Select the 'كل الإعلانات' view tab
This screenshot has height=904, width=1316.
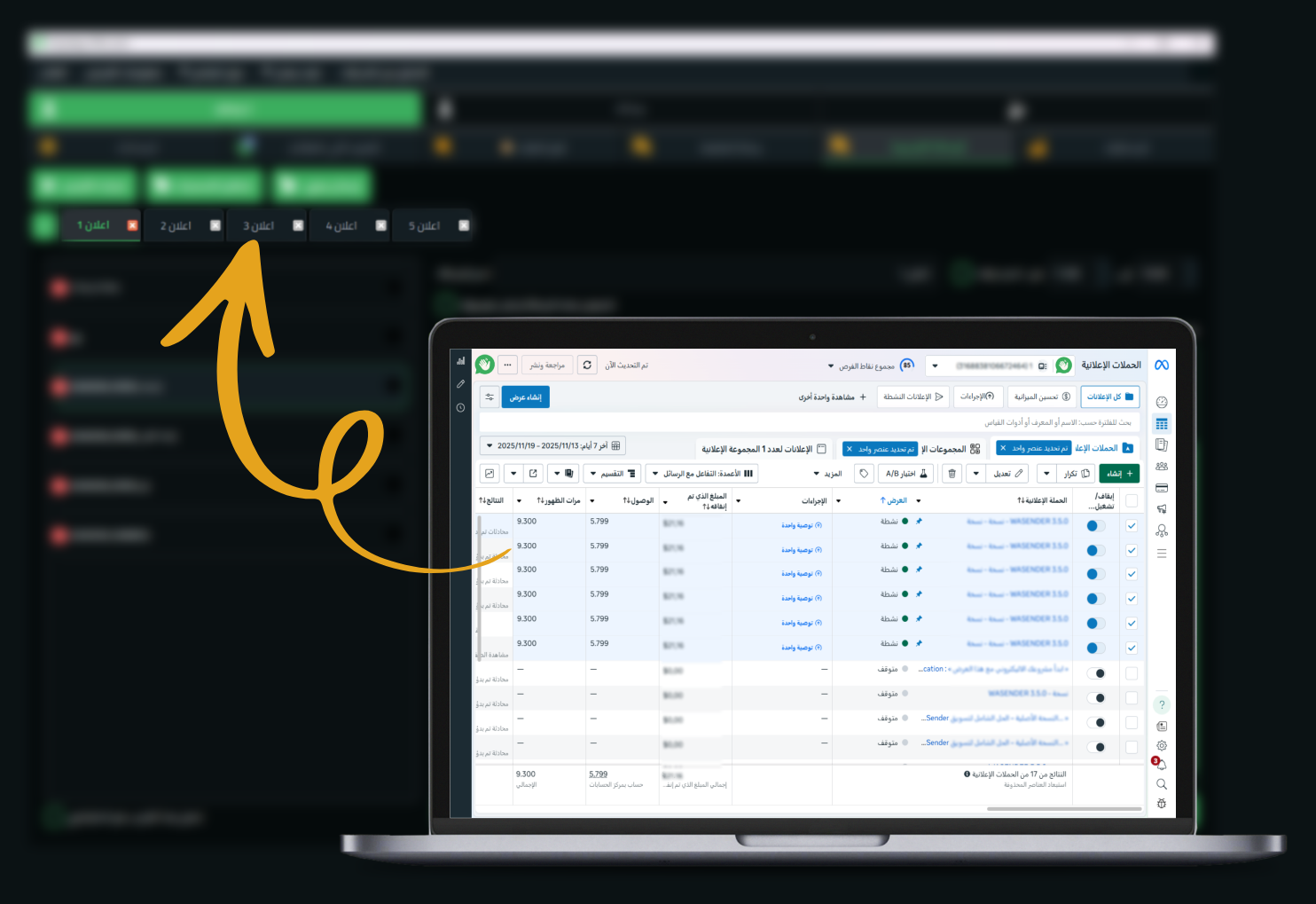point(1109,397)
